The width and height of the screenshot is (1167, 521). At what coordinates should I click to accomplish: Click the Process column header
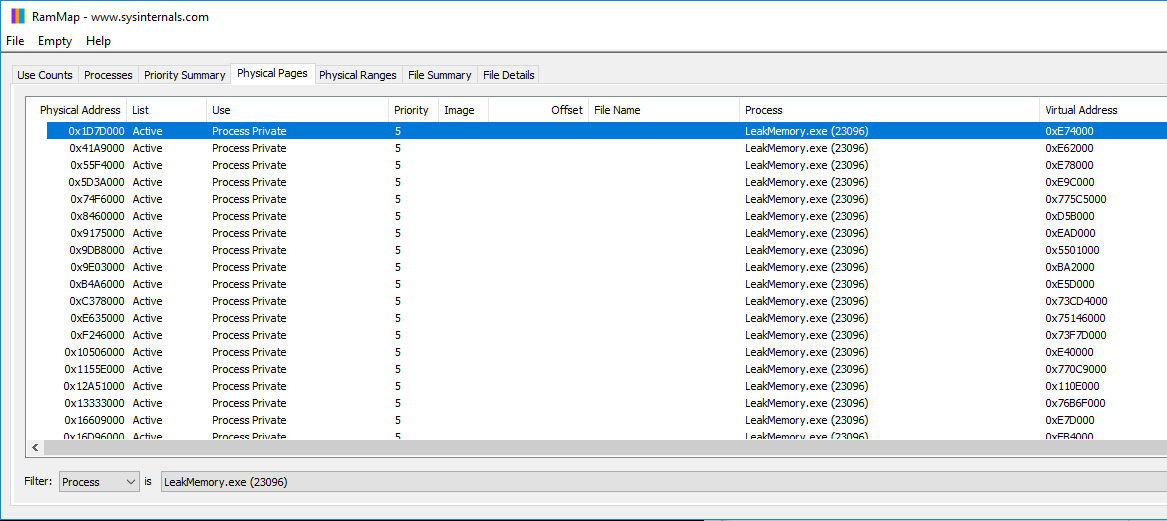(x=764, y=110)
